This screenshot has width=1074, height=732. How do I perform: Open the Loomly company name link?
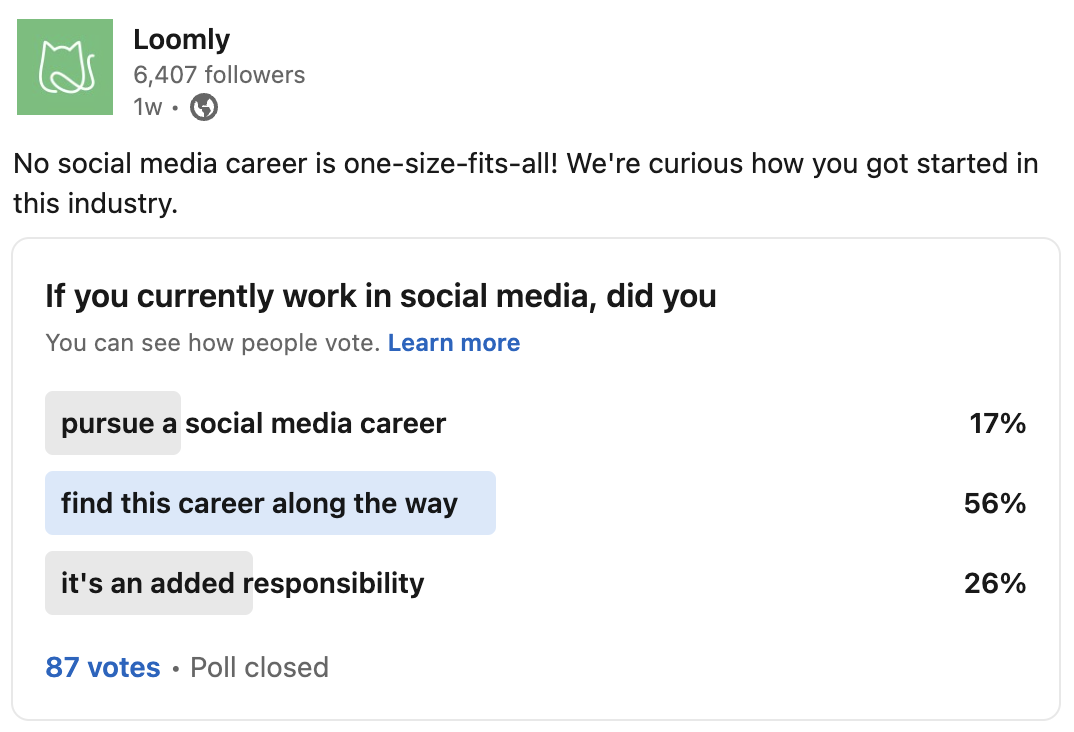click(x=181, y=40)
